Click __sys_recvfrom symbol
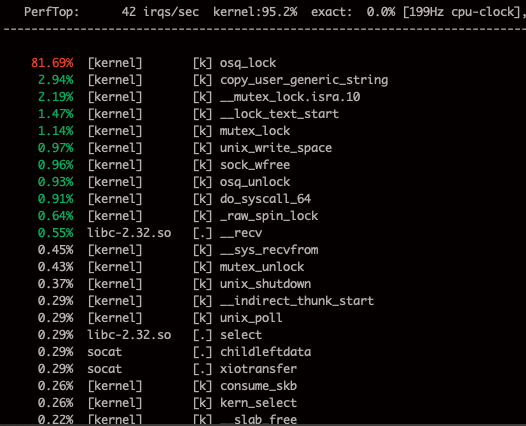Viewport: 526px width, 426px height. click(269, 250)
